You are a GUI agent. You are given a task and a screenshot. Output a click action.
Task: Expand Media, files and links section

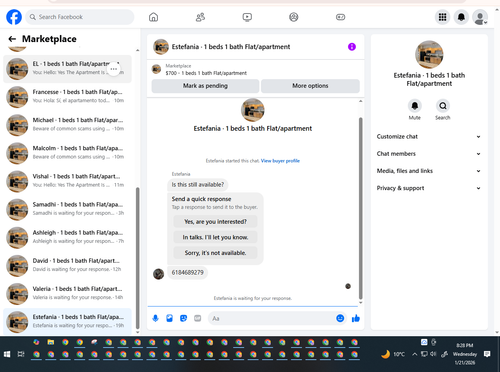pos(429,171)
